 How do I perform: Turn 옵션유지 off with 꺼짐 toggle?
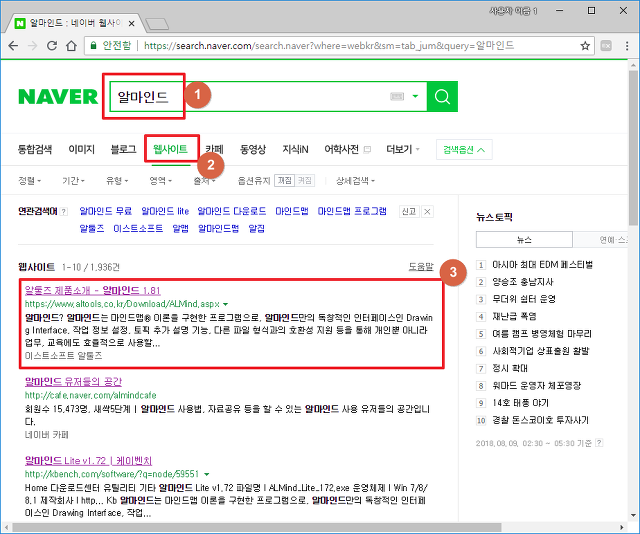click(x=284, y=180)
